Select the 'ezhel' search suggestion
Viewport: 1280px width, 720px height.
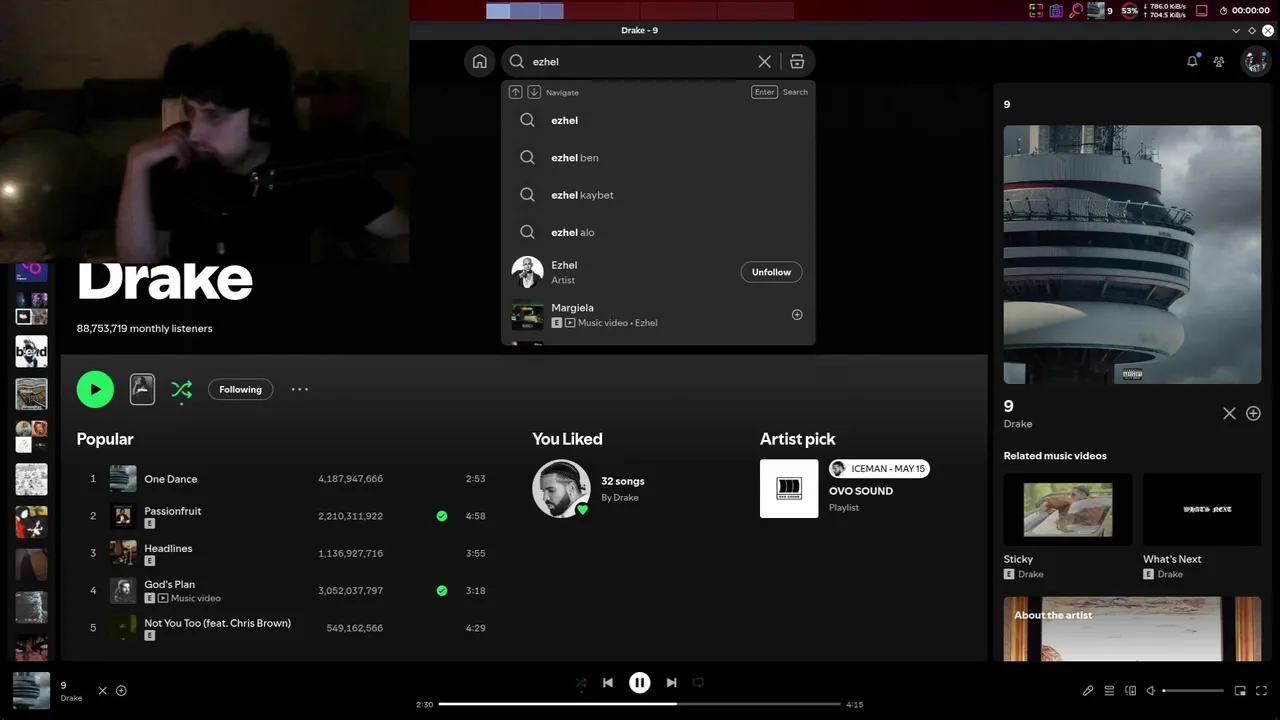[658, 120]
